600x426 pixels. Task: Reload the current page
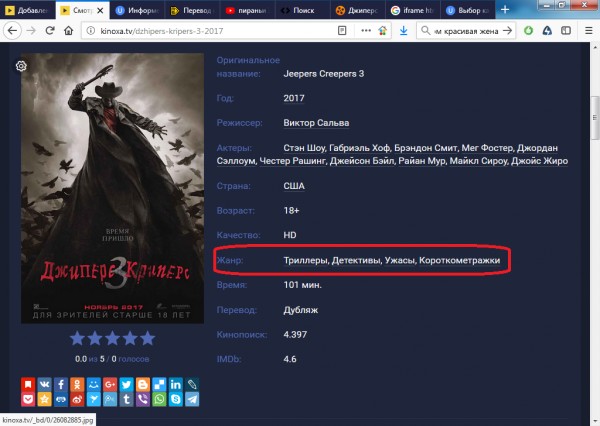click(x=50, y=31)
